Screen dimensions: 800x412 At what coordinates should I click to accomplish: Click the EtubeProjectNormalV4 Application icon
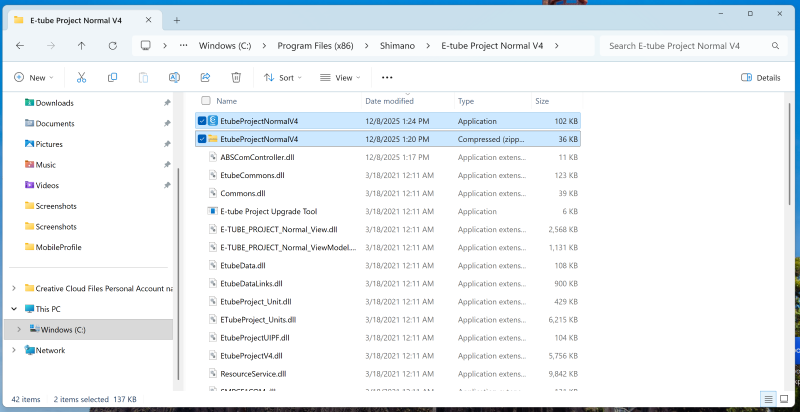(213, 121)
